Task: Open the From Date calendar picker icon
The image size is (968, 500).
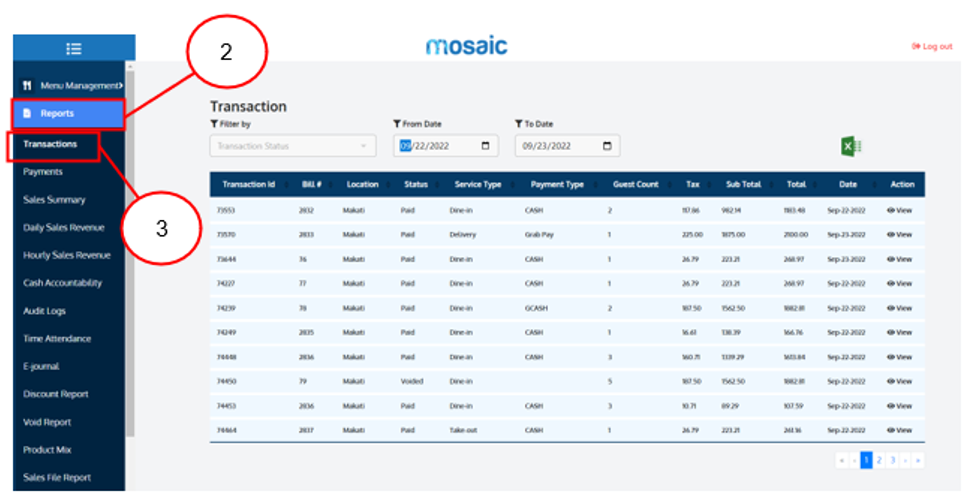Action: click(485, 146)
